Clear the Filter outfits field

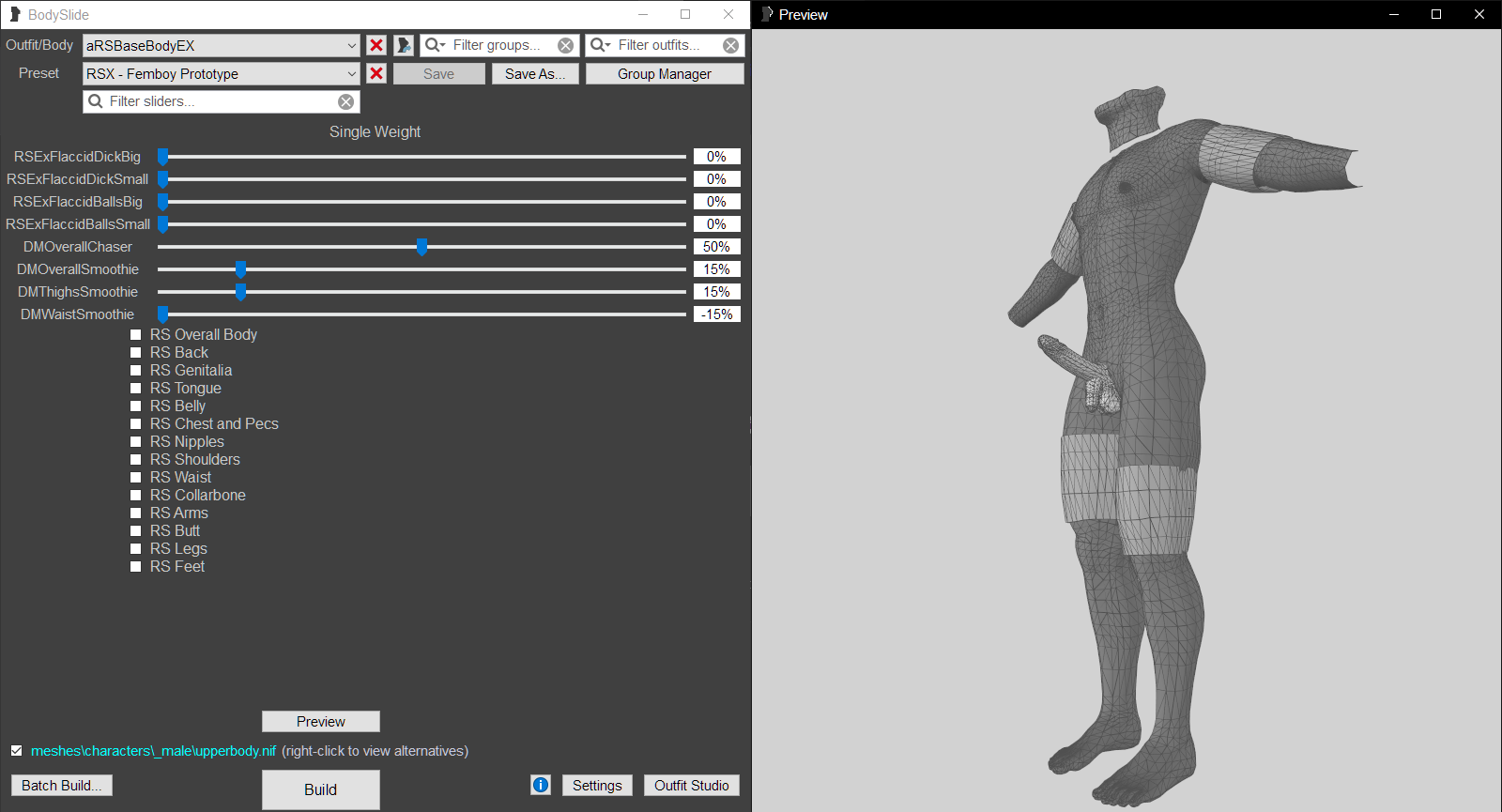(730, 45)
